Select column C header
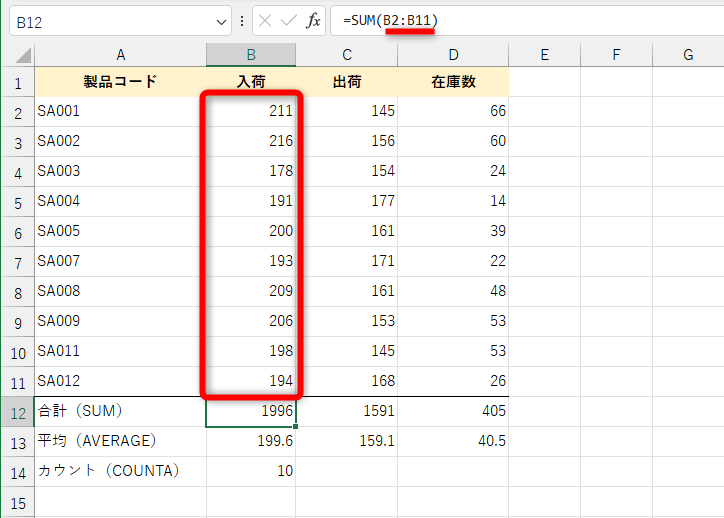 point(347,55)
